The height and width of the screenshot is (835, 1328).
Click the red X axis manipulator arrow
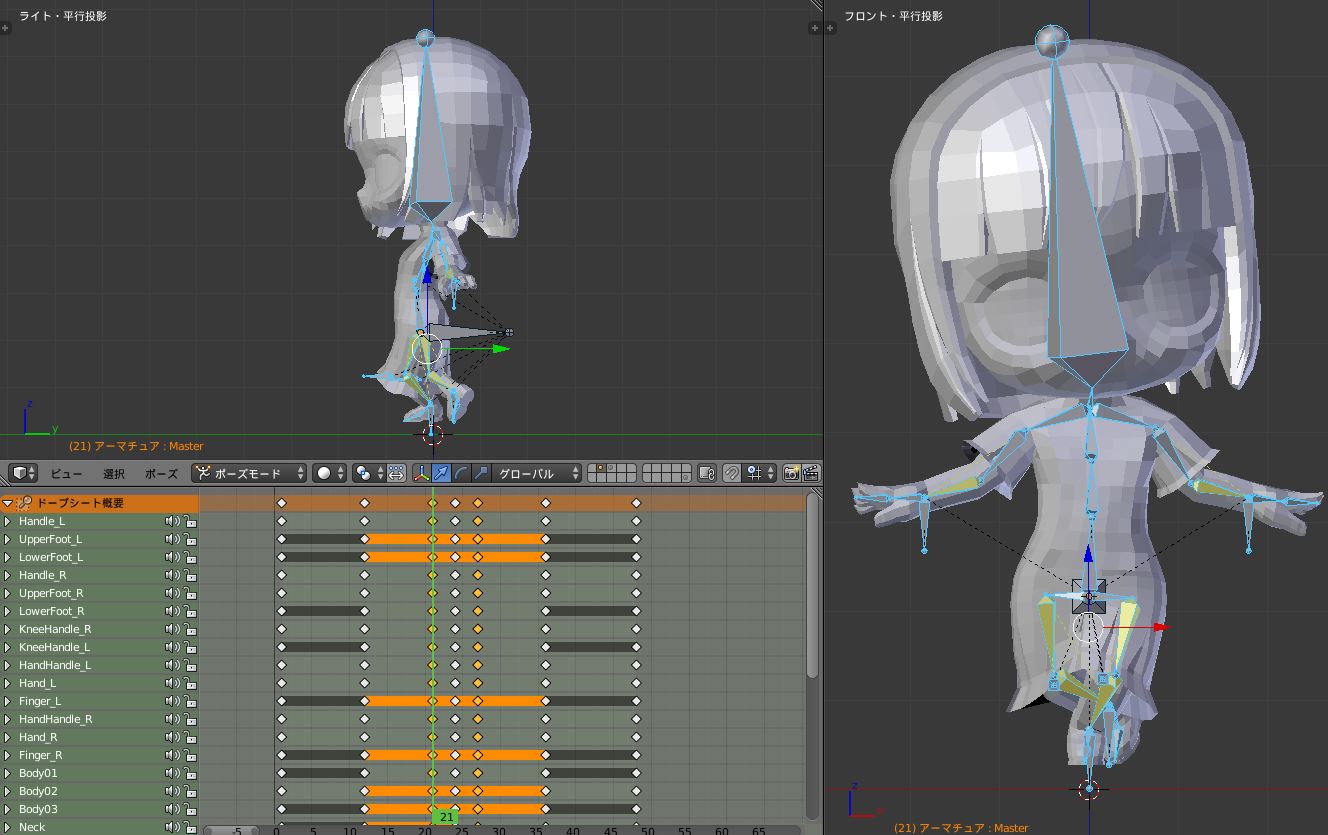tap(1160, 627)
